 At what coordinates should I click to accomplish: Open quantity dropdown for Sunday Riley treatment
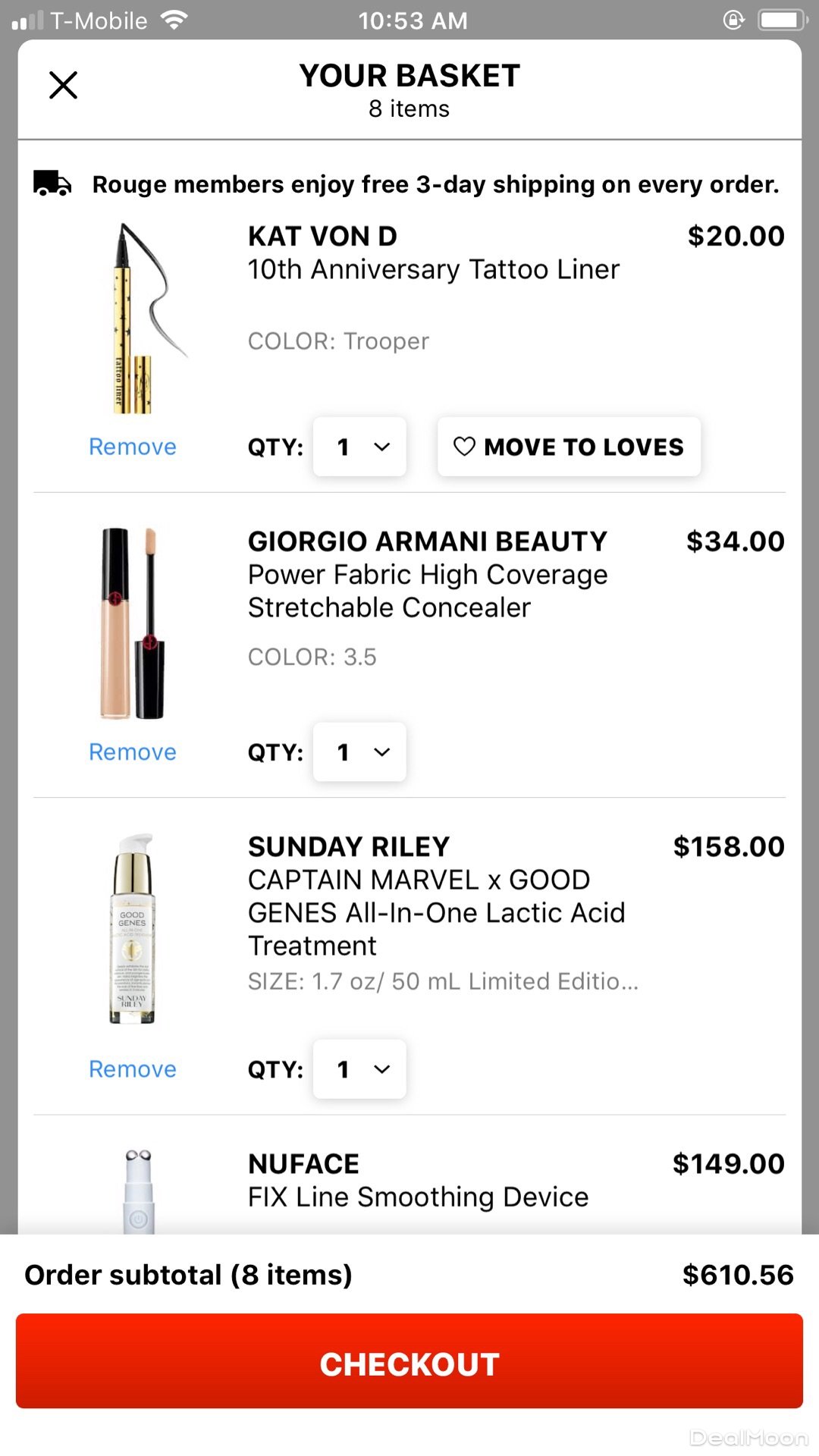(359, 1069)
